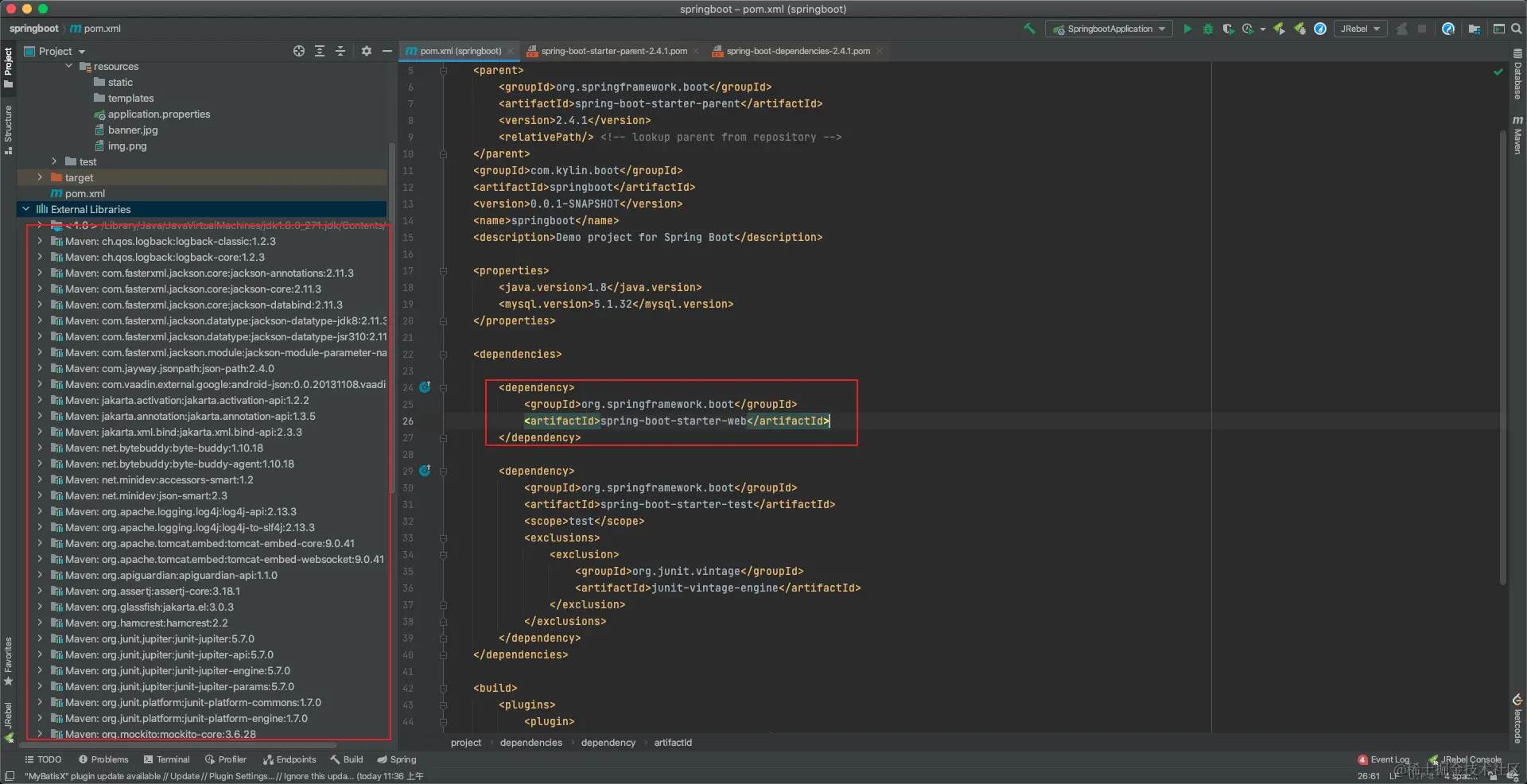
Task: Toggle the Favorites tool window
Action: point(8,662)
